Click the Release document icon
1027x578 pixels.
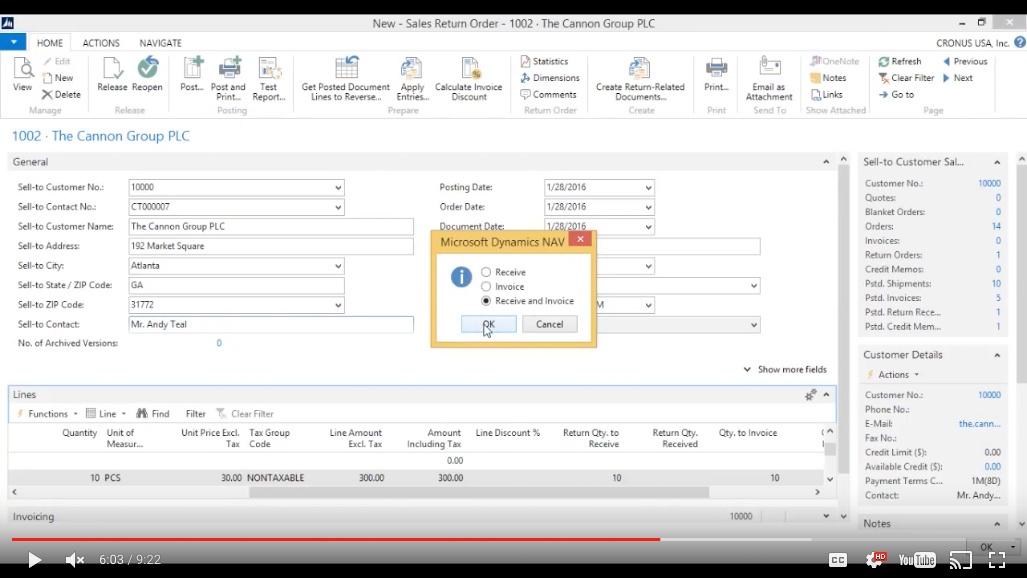tap(112, 74)
